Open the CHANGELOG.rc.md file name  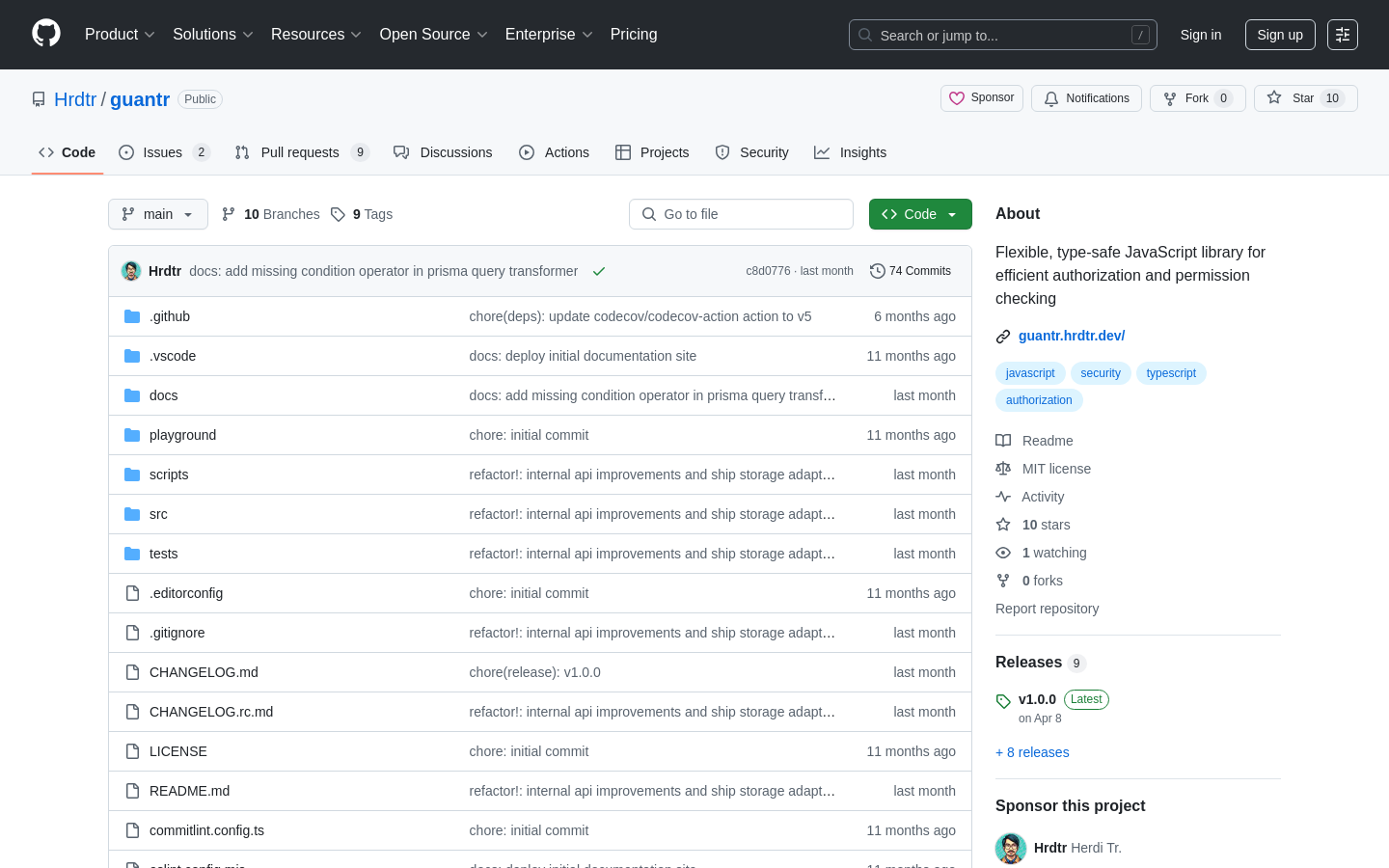(211, 712)
